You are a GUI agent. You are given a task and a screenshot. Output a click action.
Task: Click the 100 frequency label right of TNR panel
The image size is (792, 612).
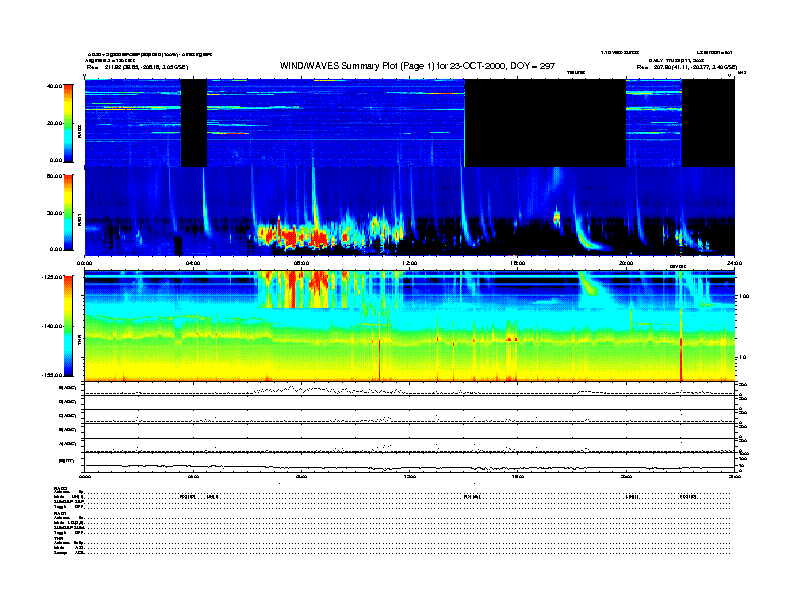point(744,296)
